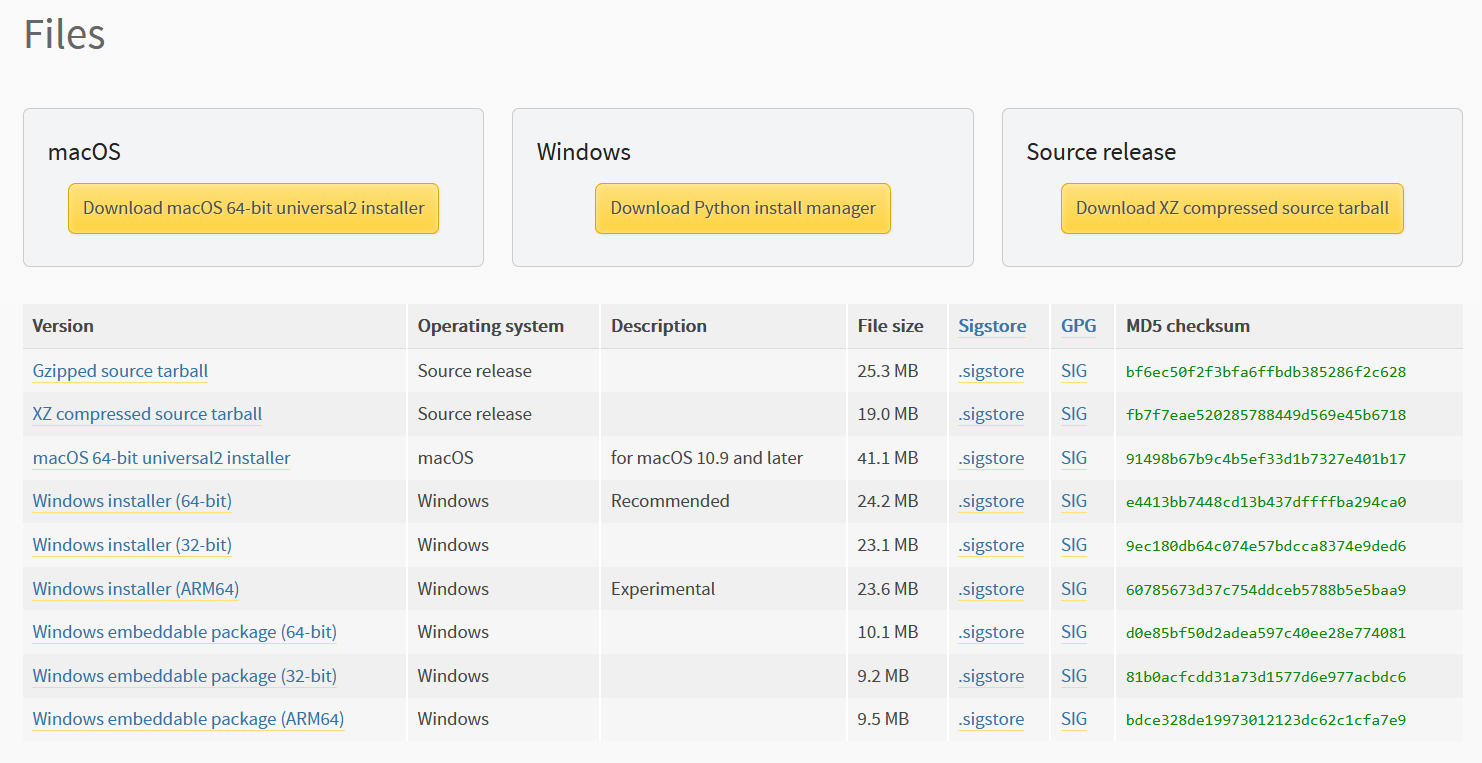Open Windows embeddable package (ARM64) link
The image size is (1482, 763).
pos(188,719)
